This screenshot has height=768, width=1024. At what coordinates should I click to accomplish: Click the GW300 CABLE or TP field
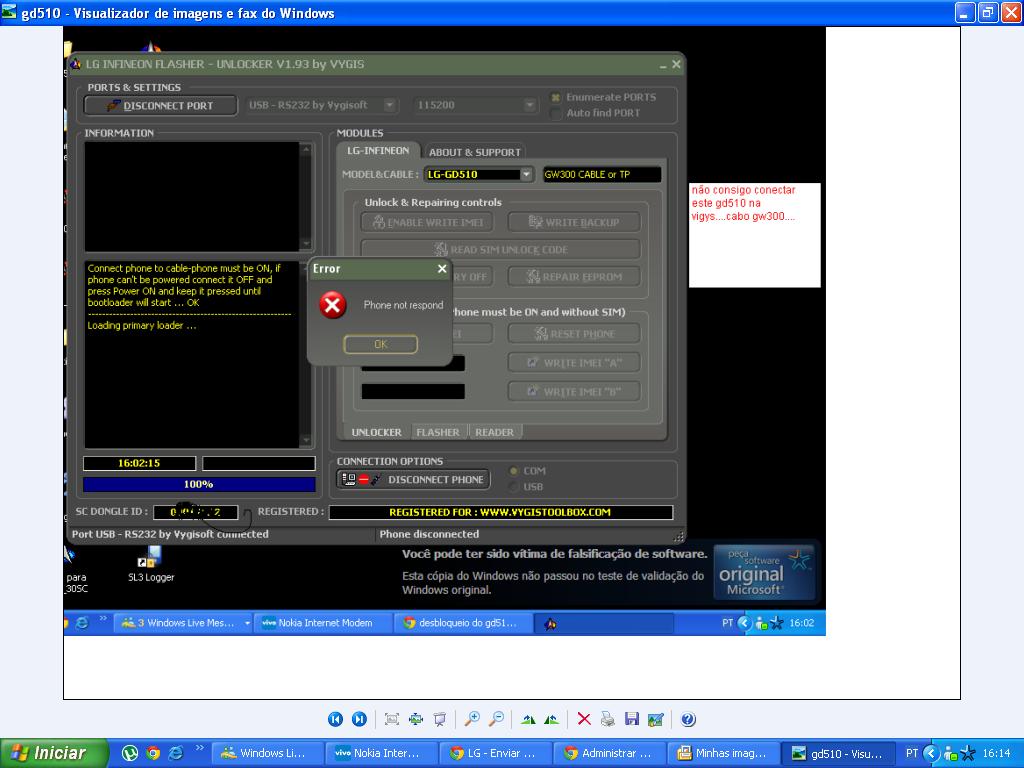pyautogui.click(x=602, y=174)
